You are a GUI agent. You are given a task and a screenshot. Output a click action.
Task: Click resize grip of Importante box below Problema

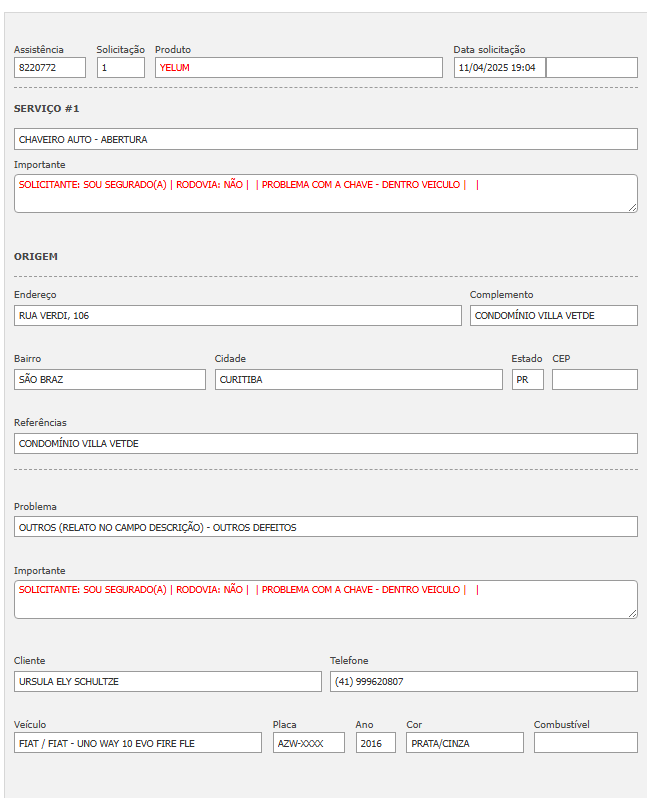[x=632, y=613]
